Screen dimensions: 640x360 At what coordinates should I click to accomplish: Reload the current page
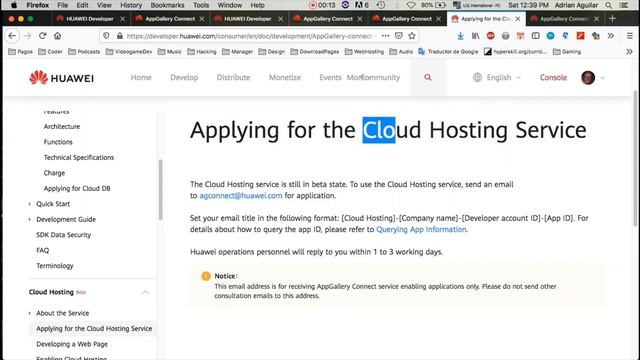(x=42, y=36)
